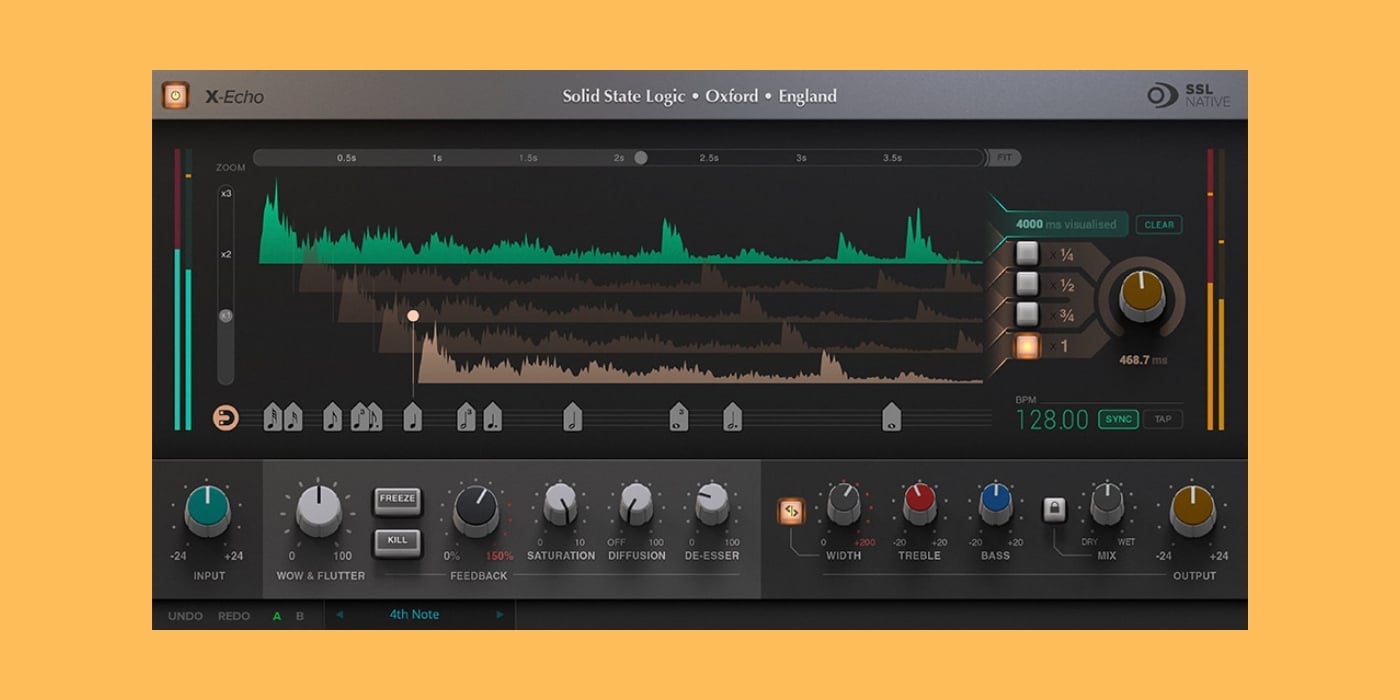Screen dimensions: 1400x700
Task: Enable the x ½ delay tap
Action: pos(1027,284)
